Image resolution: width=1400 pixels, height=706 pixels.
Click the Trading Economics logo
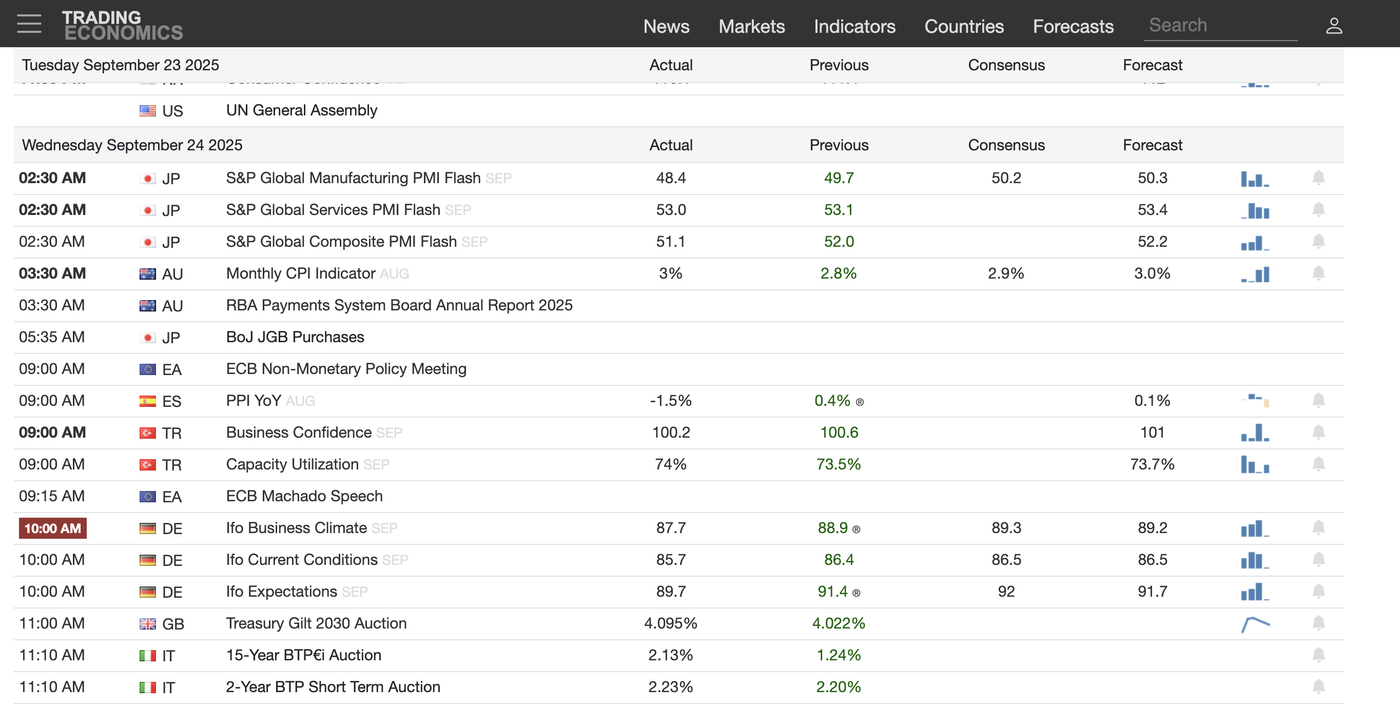[x=122, y=25]
